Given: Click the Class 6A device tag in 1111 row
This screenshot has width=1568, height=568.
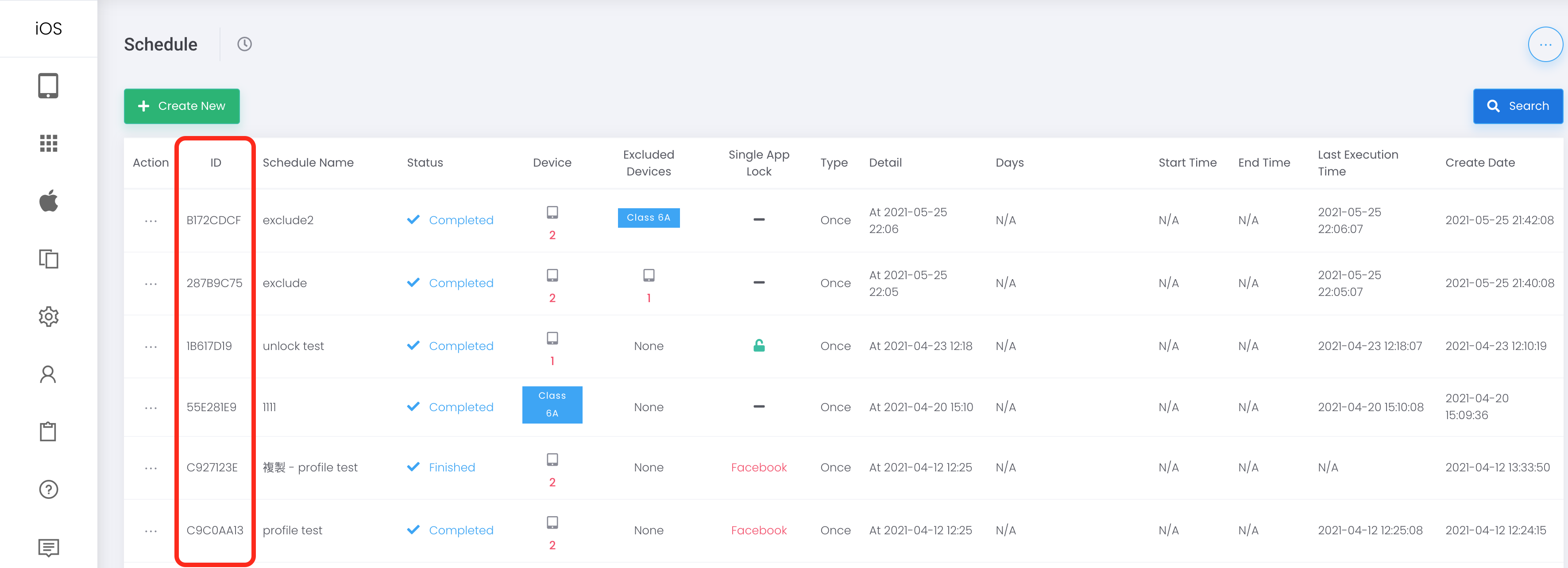Looking at the screenshot, I should pyautogui.click(x=552, y=405).
